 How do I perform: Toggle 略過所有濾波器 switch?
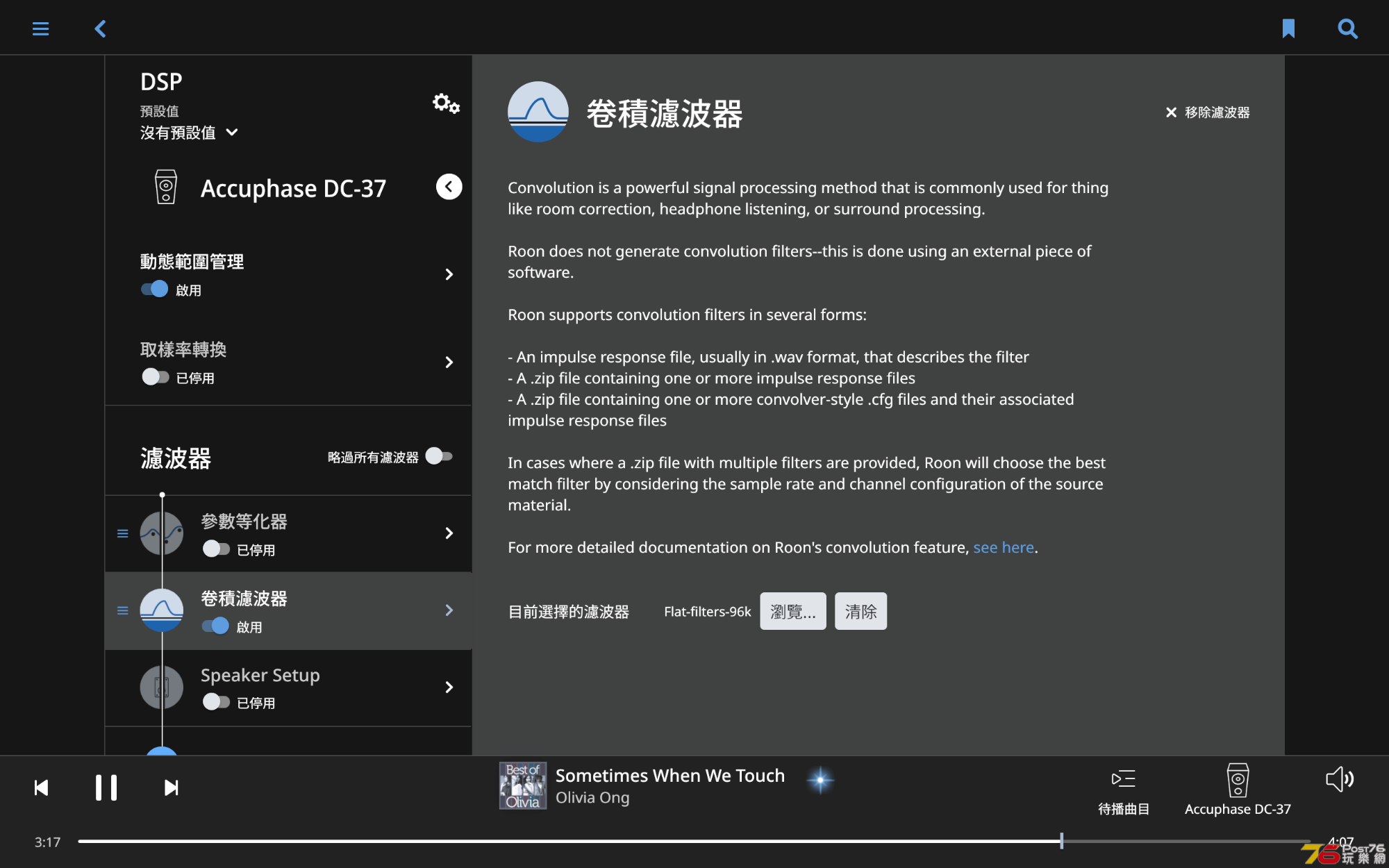tap(439, 456)
